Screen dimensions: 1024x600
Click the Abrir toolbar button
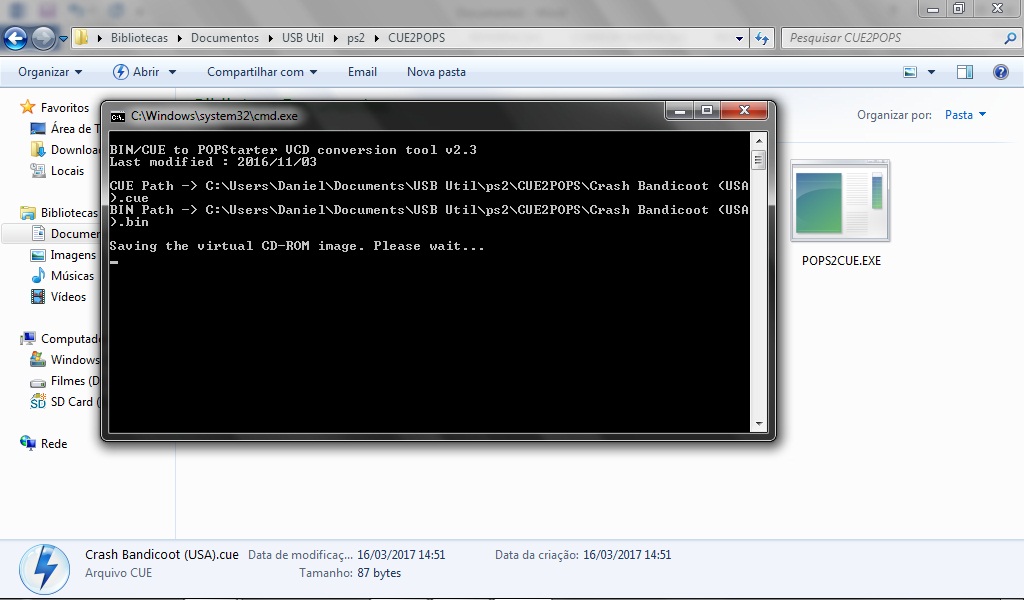(145, 72)
